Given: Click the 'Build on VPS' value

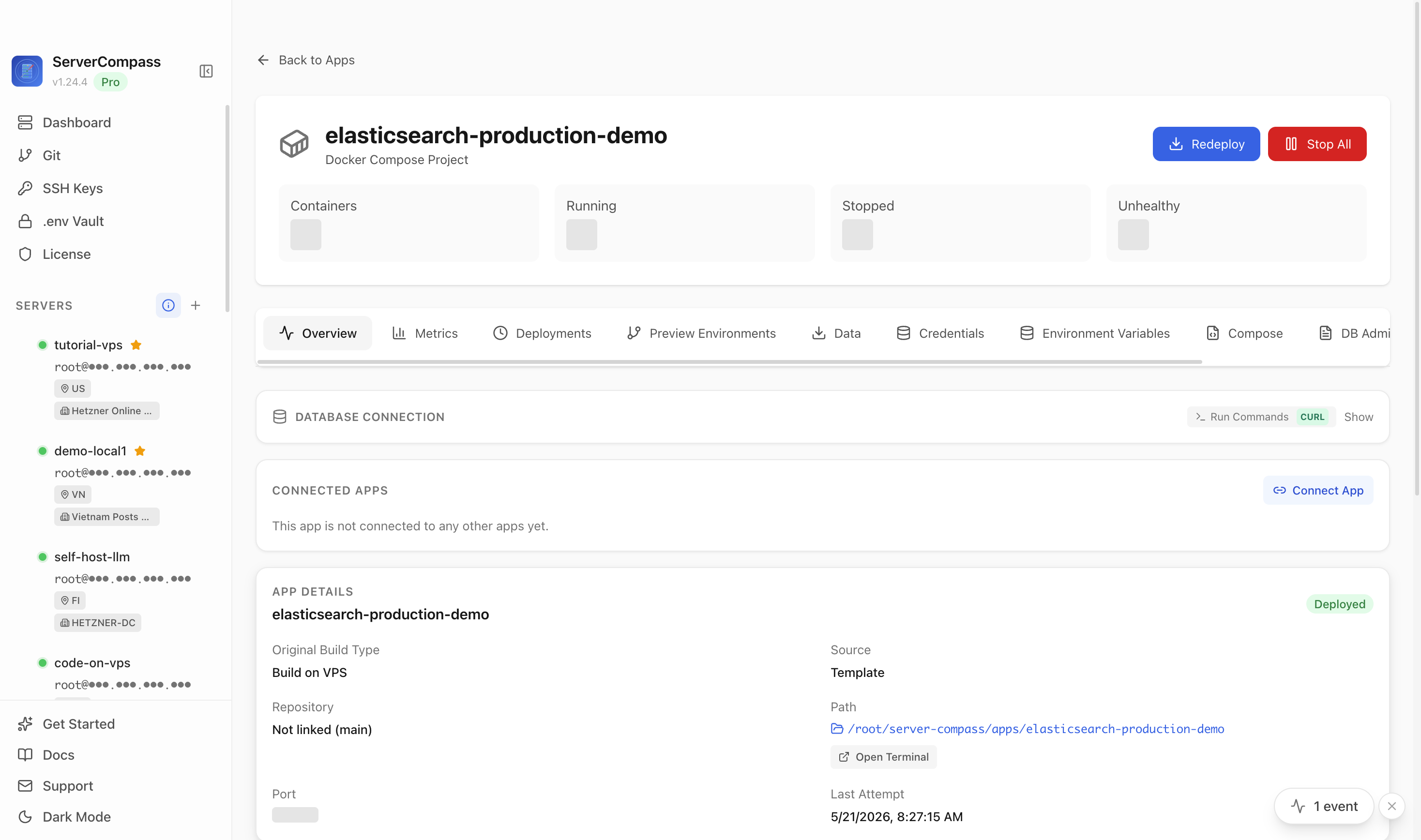Looking at the screenshot, I should (x=309, y=672).
